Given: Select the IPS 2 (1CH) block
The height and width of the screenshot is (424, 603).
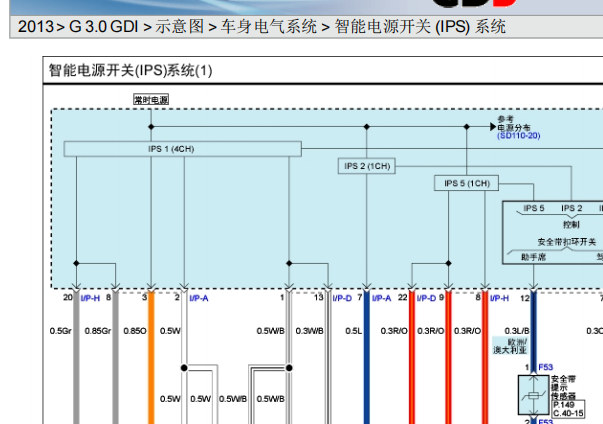Looking at the screenshot, I should point(367,166).
